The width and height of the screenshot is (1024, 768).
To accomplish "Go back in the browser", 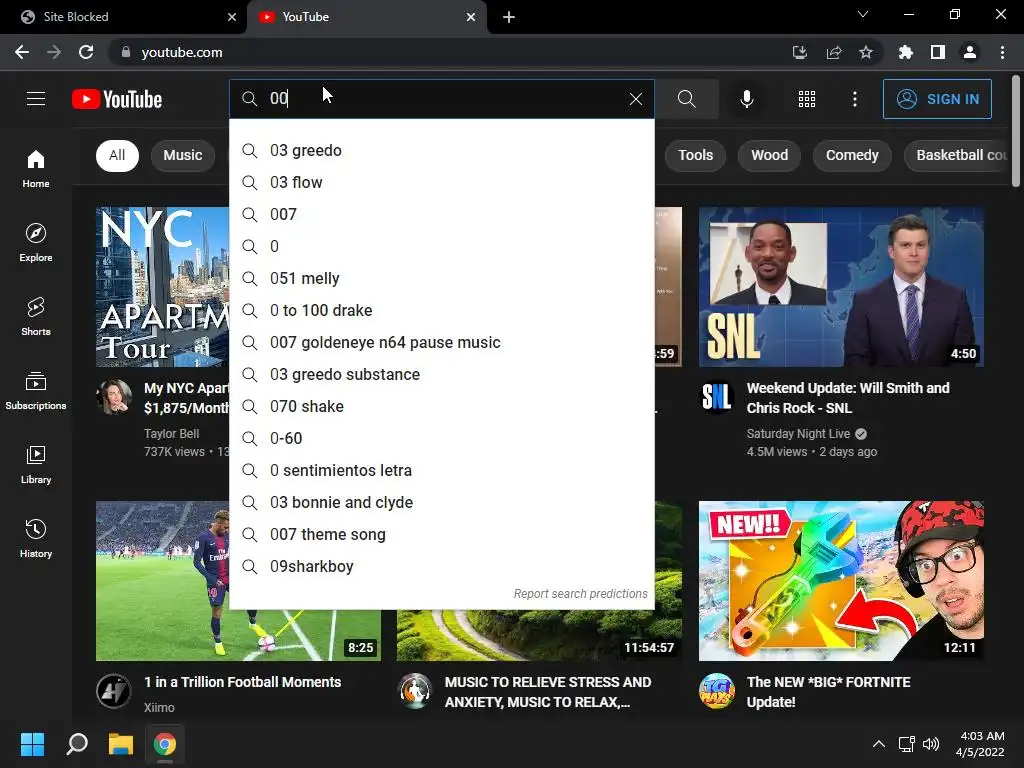I will click(x=22, y=52).
